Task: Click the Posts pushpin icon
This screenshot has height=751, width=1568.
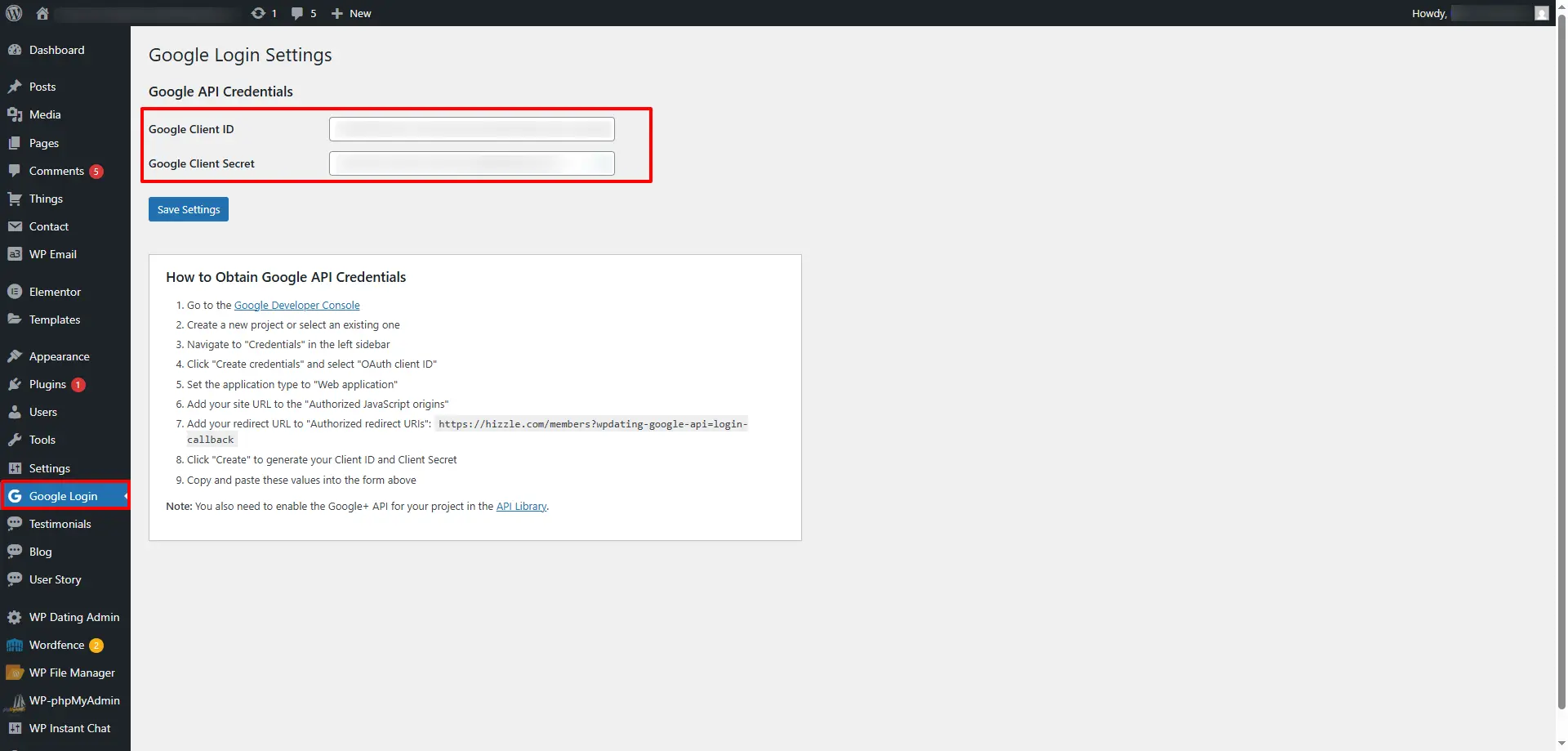Action: click(x=15, y=87)
